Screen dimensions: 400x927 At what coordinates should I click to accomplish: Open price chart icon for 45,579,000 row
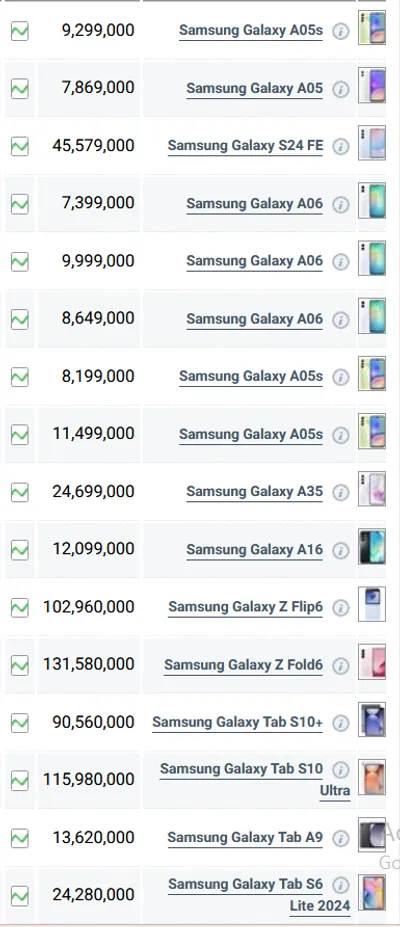click(x=19, y=146)
